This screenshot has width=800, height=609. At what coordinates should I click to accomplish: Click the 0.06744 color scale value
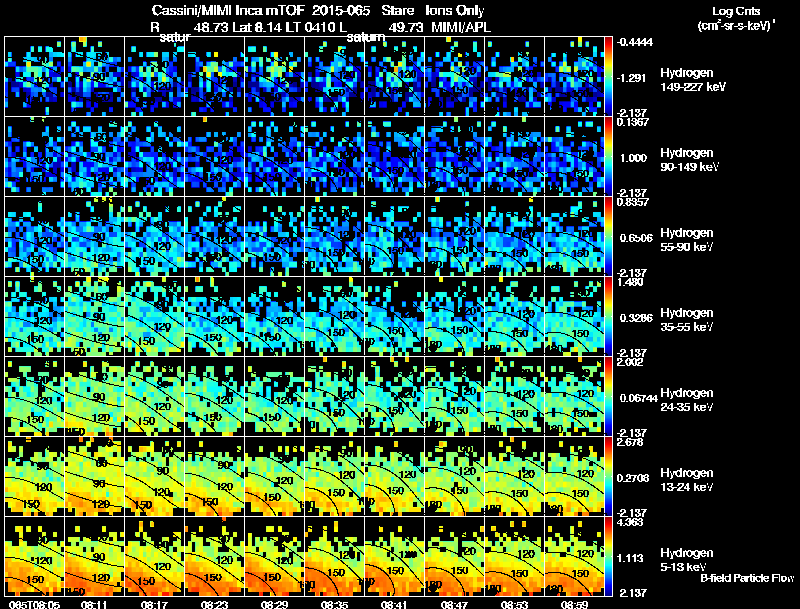638,398
